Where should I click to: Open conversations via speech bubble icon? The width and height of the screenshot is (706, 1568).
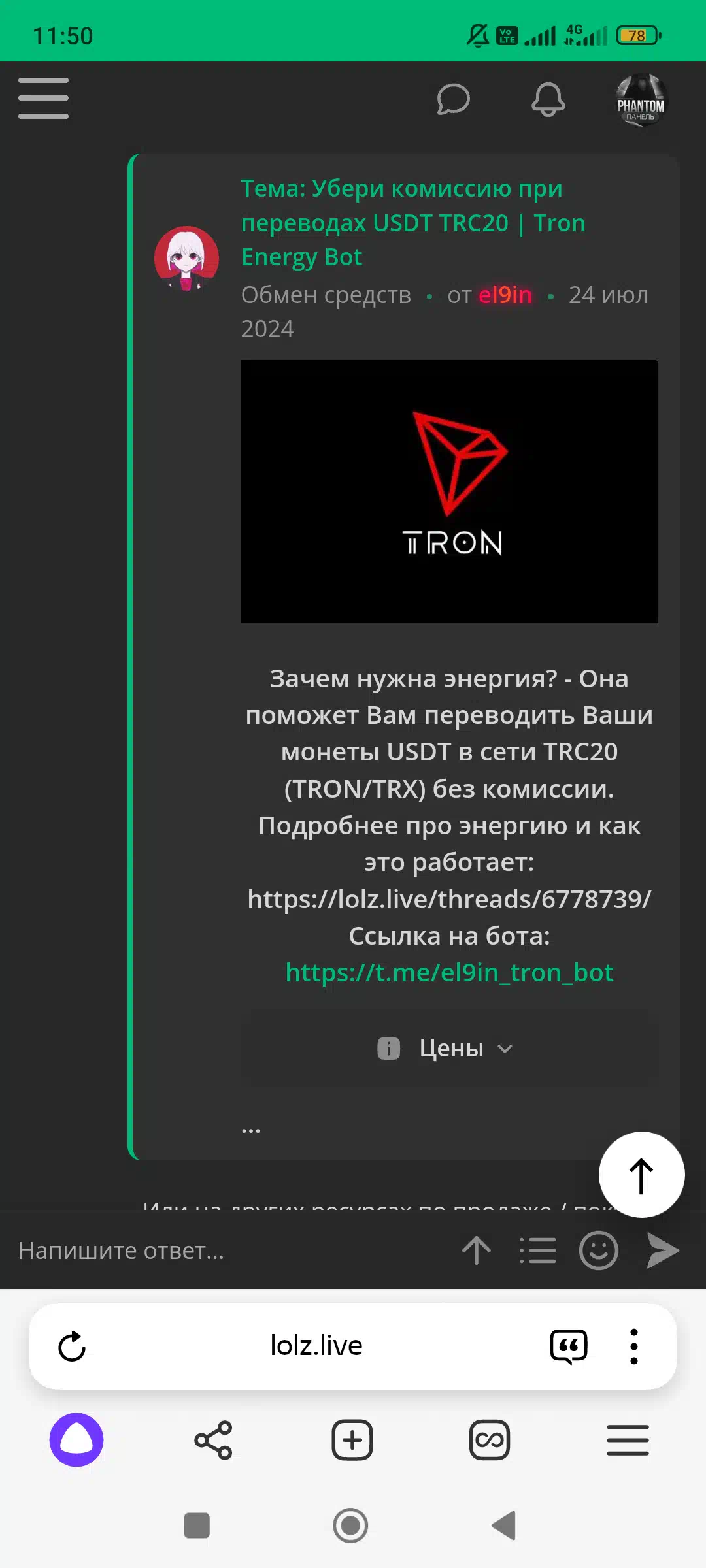click(x=453, y=99)
